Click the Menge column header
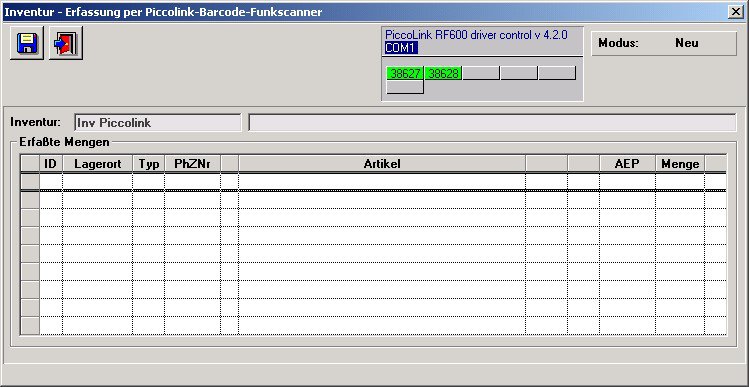 click(x=680, y=164)
